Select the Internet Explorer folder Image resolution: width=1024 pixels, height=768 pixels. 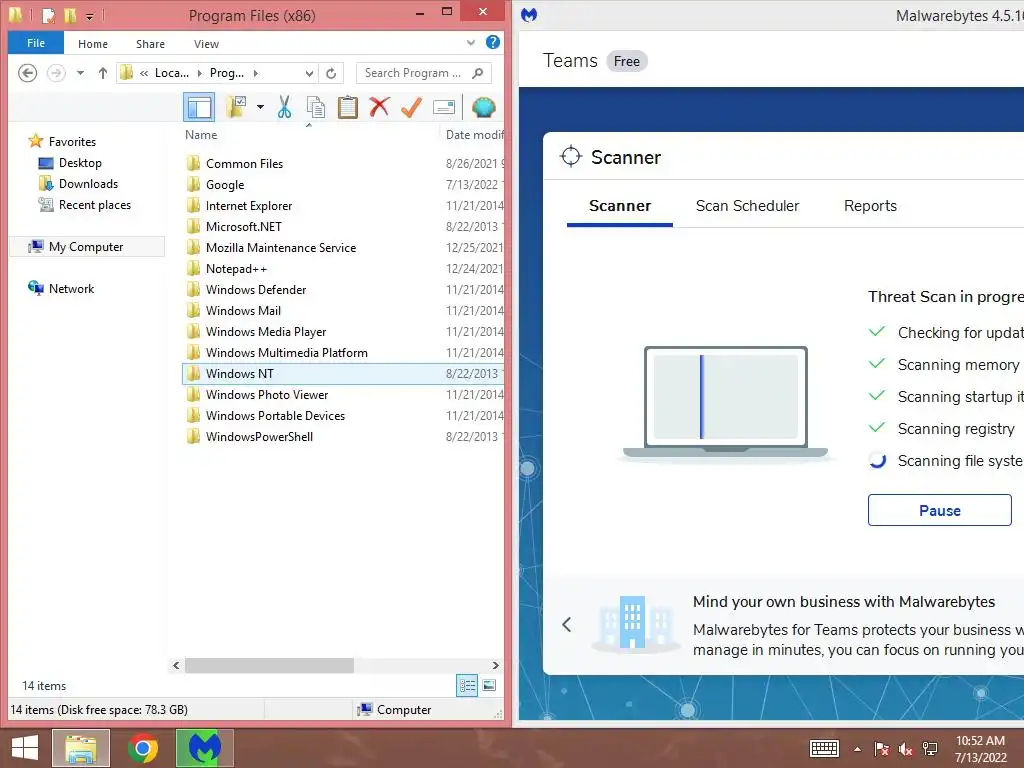(x=248, y=206)
